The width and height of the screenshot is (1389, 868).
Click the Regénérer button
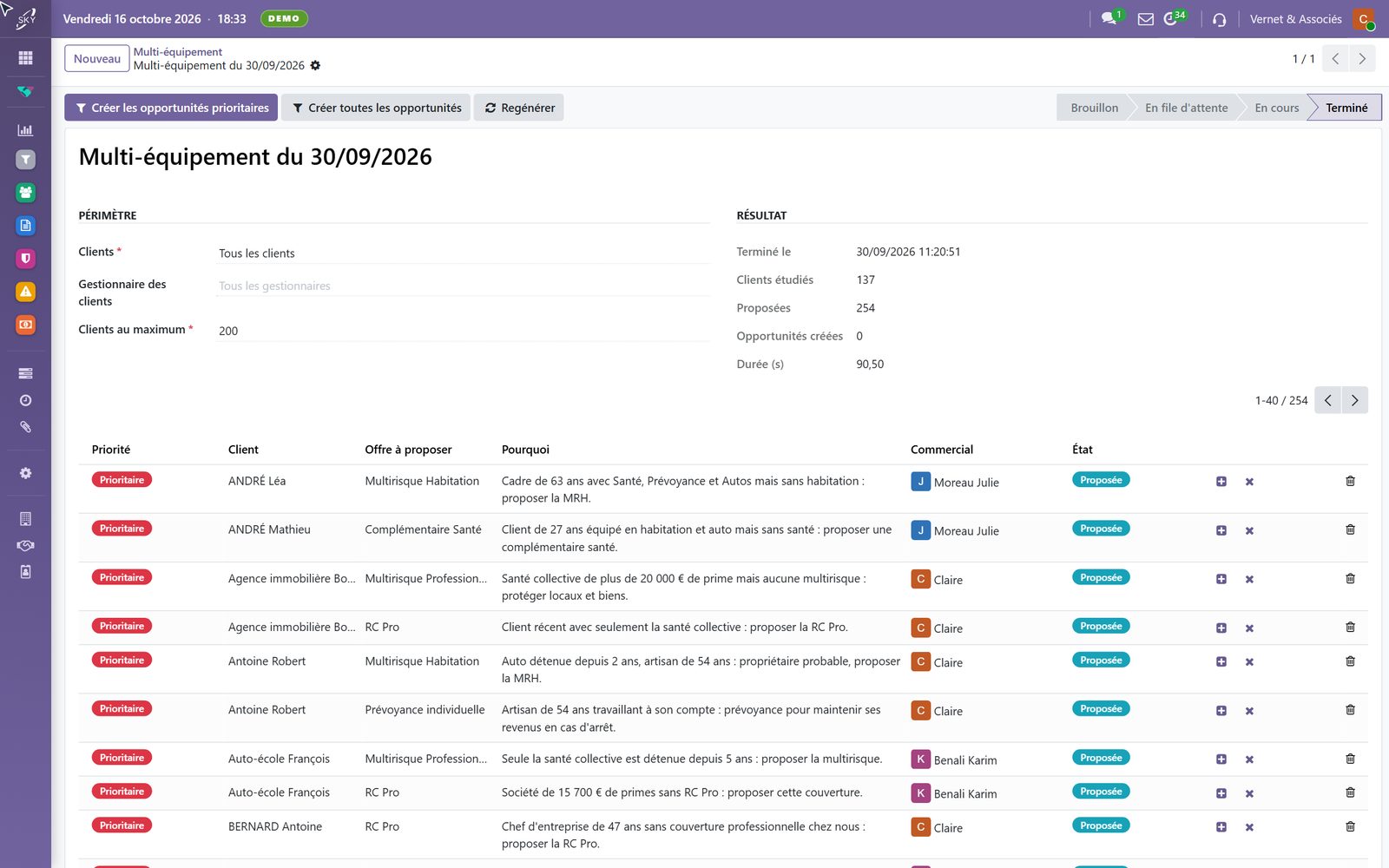tap(518, 108)
